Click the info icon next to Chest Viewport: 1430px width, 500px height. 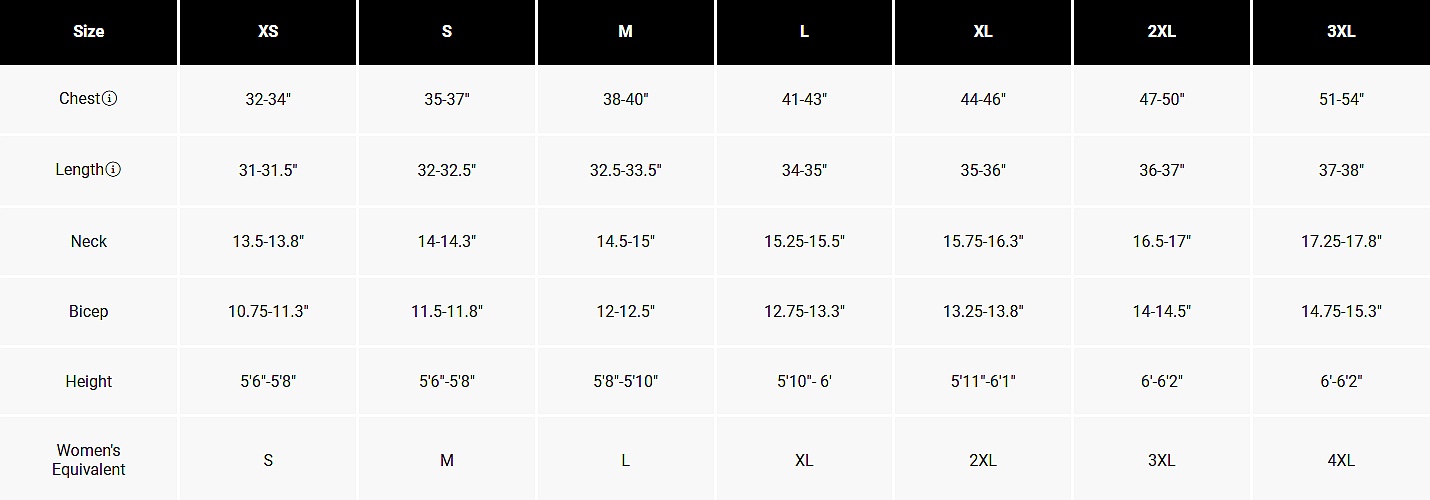point(110,99)
